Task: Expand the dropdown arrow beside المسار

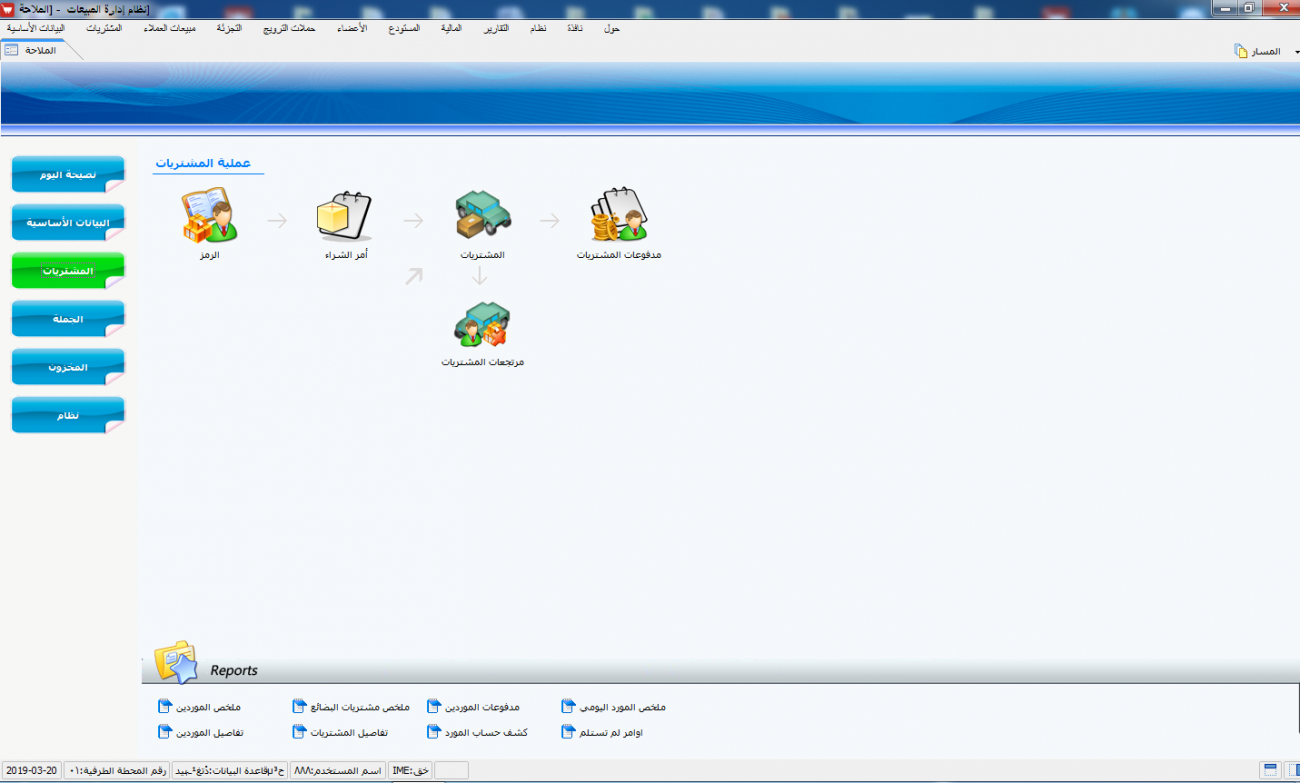Action: (x=1297, y=51)
